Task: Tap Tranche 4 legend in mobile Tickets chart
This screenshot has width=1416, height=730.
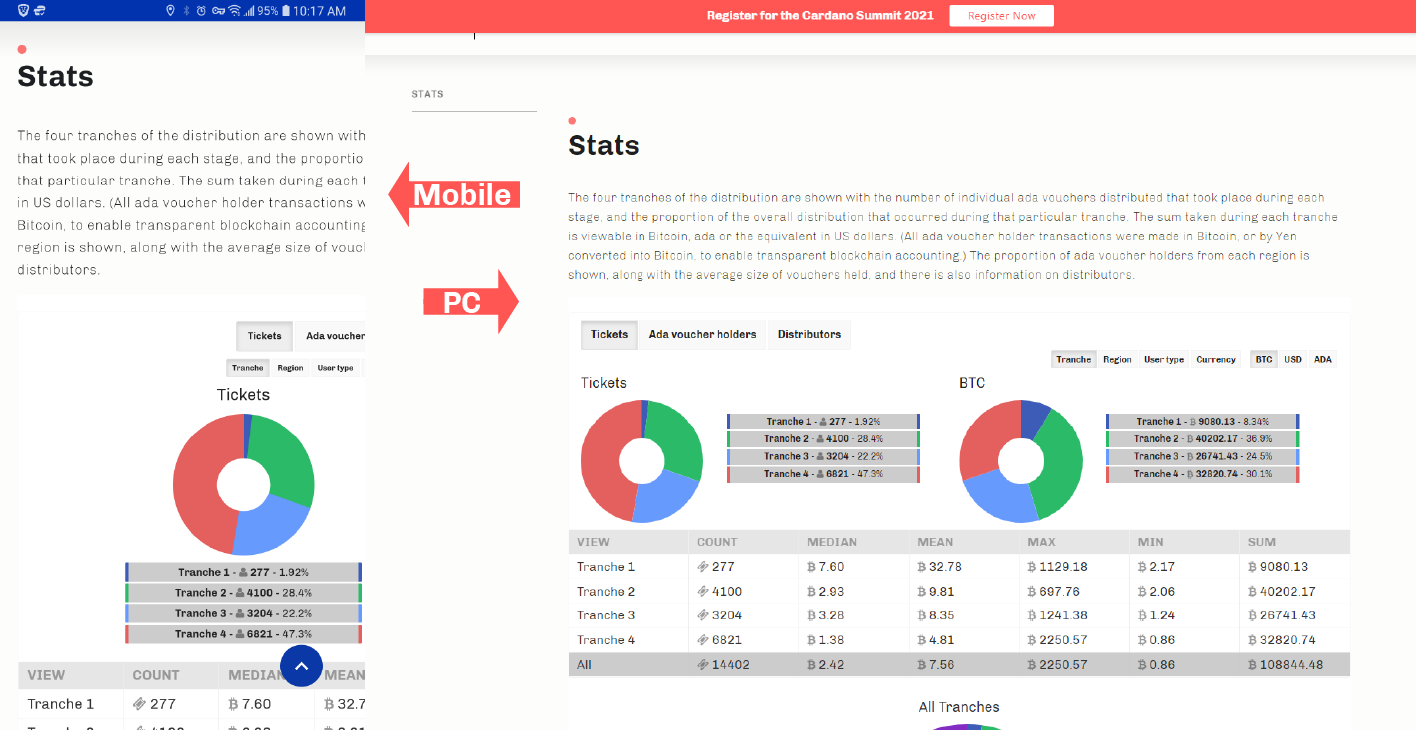Action: 243,634
